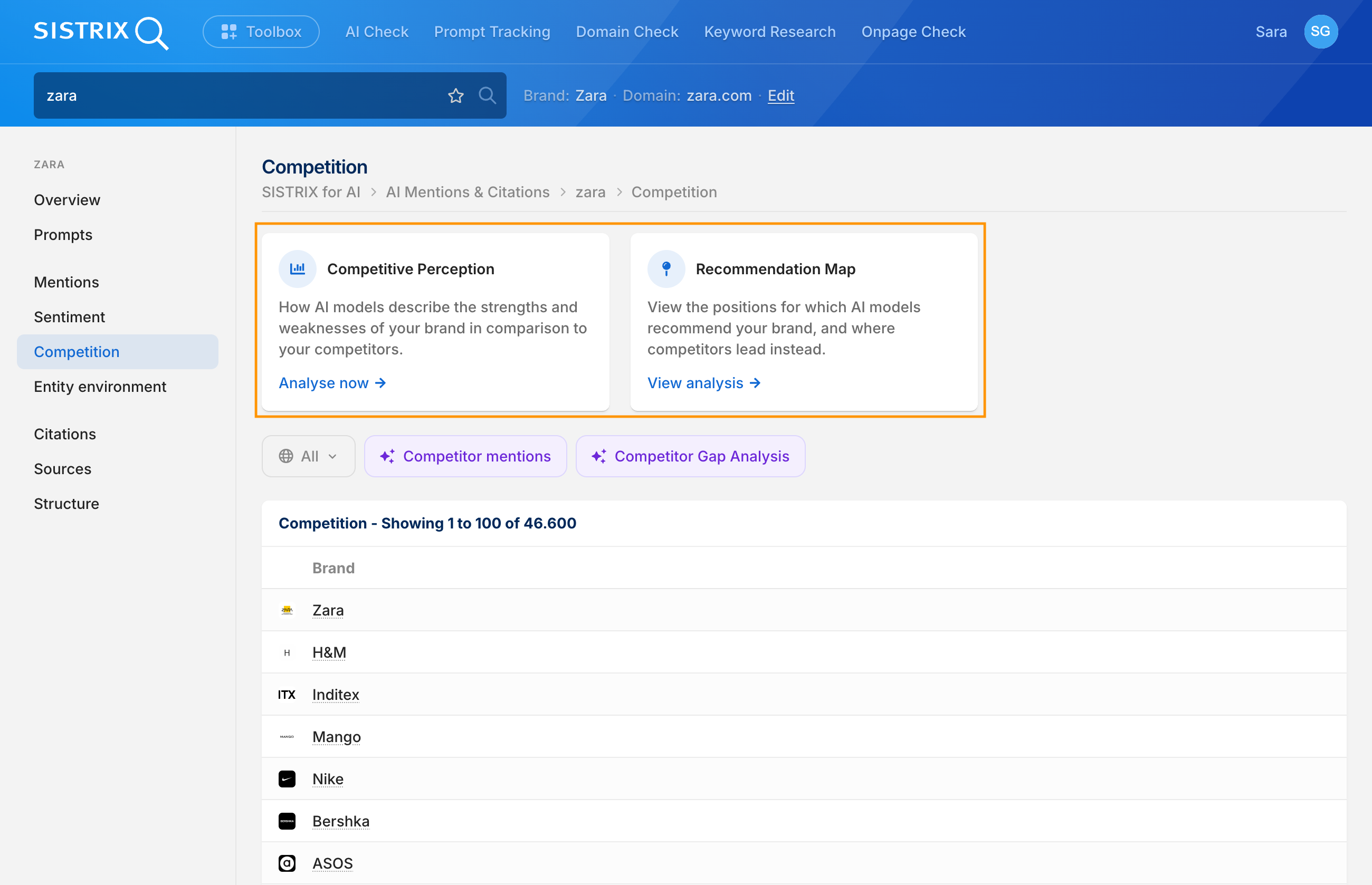Image resolution: width=1372 pixels, height=885 pixels.
Task: Click the Bershka logo icon
Action: [287, 821]
